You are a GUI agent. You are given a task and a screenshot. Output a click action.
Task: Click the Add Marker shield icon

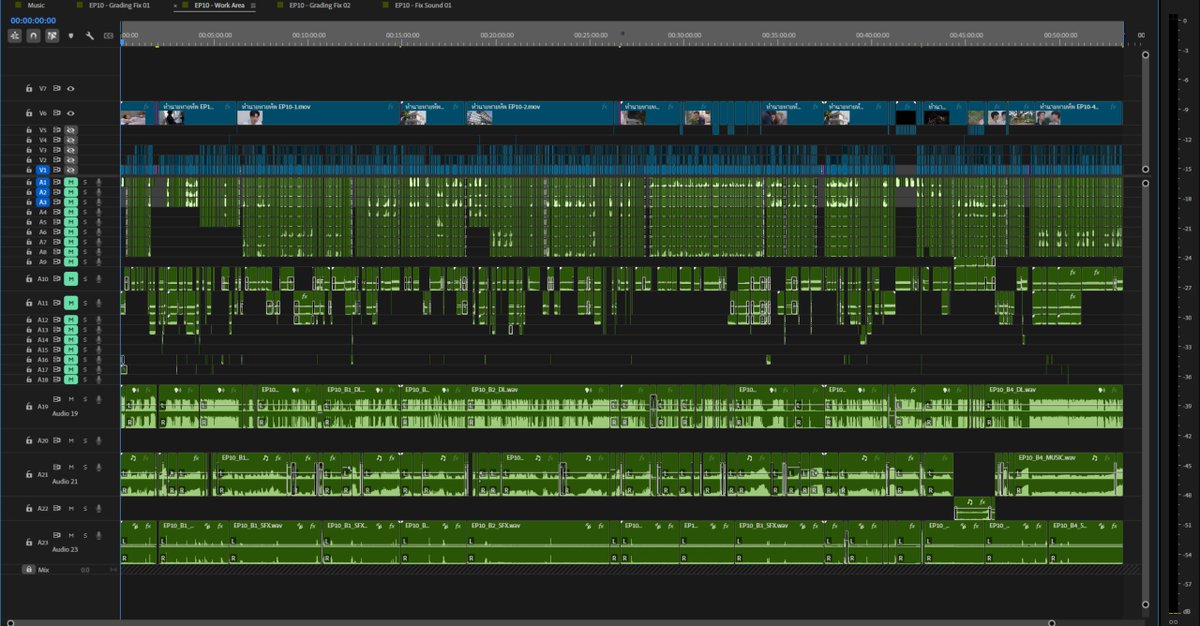71,36
